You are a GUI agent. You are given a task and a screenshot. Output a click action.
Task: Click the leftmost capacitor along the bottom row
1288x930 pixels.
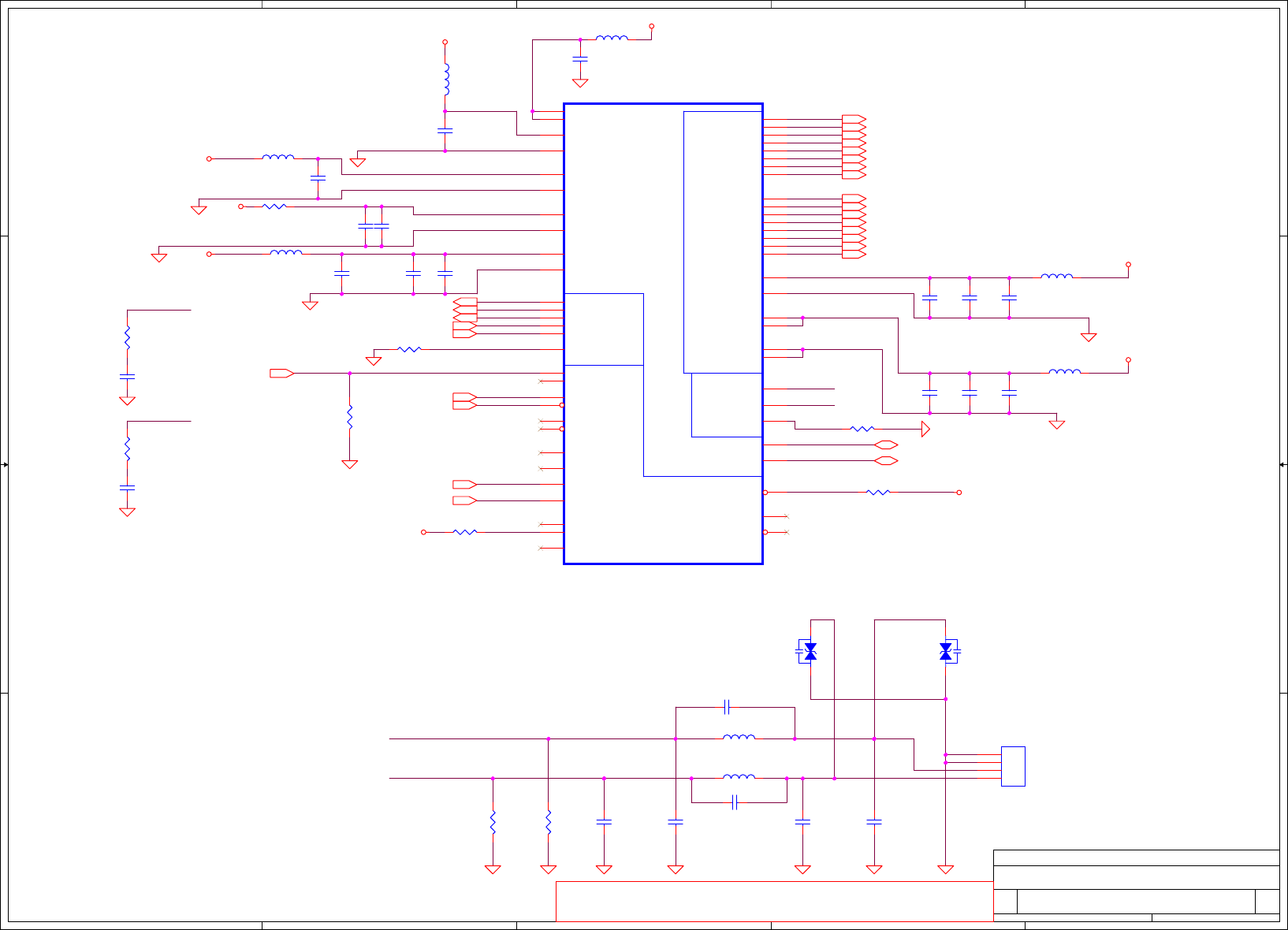pos(604,822)
